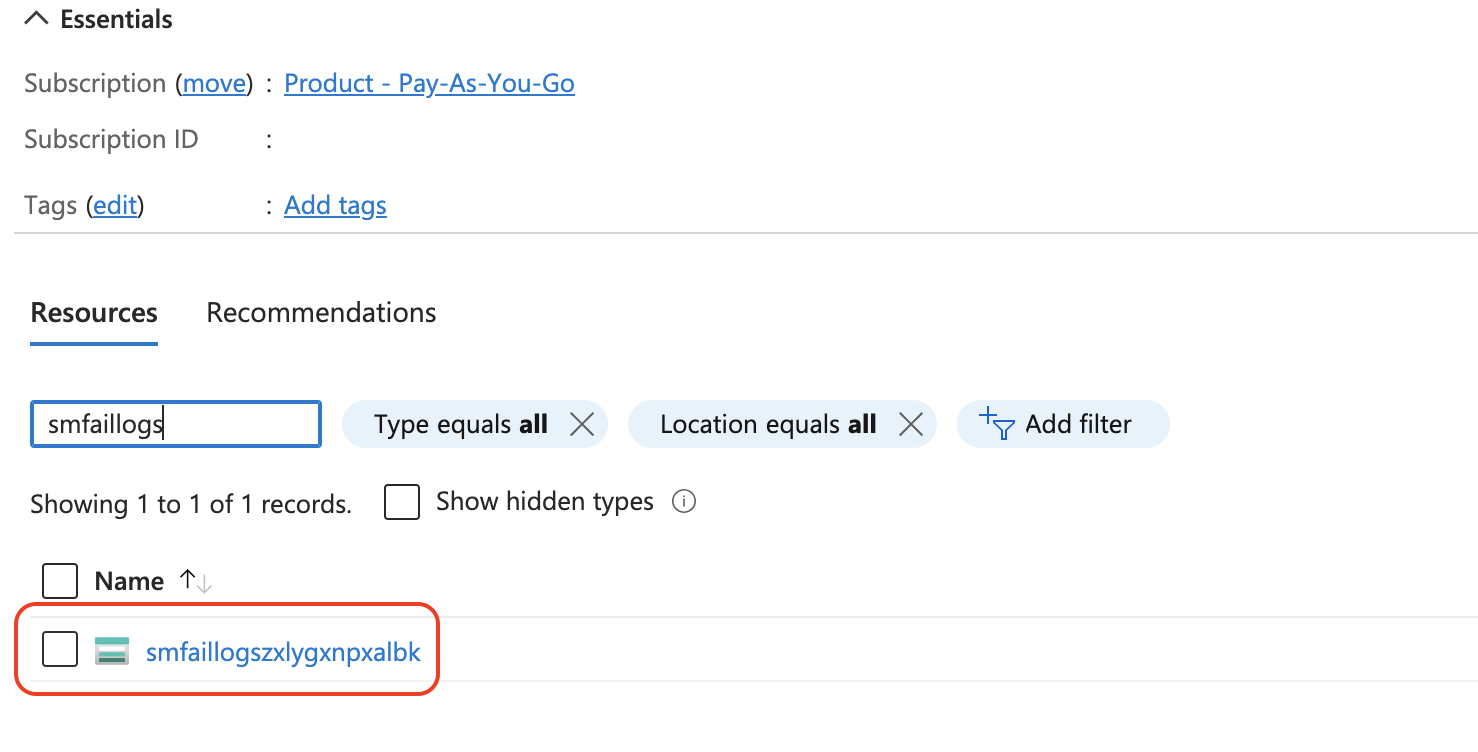Check the select-all checkbox beside Name
This screenshot has width=1478, height=752.
click(x=60, y=581)
